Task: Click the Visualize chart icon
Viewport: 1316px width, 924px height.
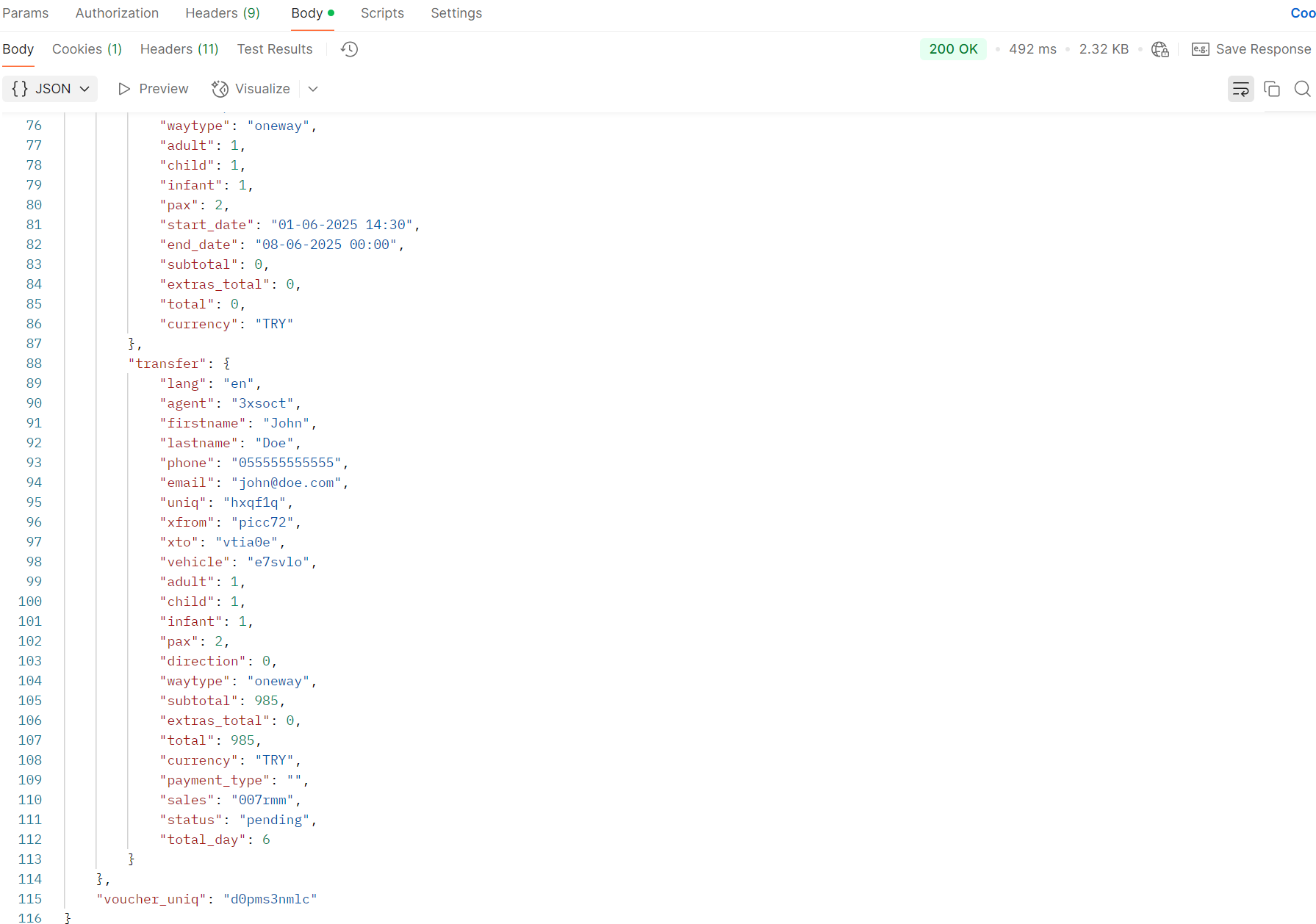Action: [x=220, y=89]
